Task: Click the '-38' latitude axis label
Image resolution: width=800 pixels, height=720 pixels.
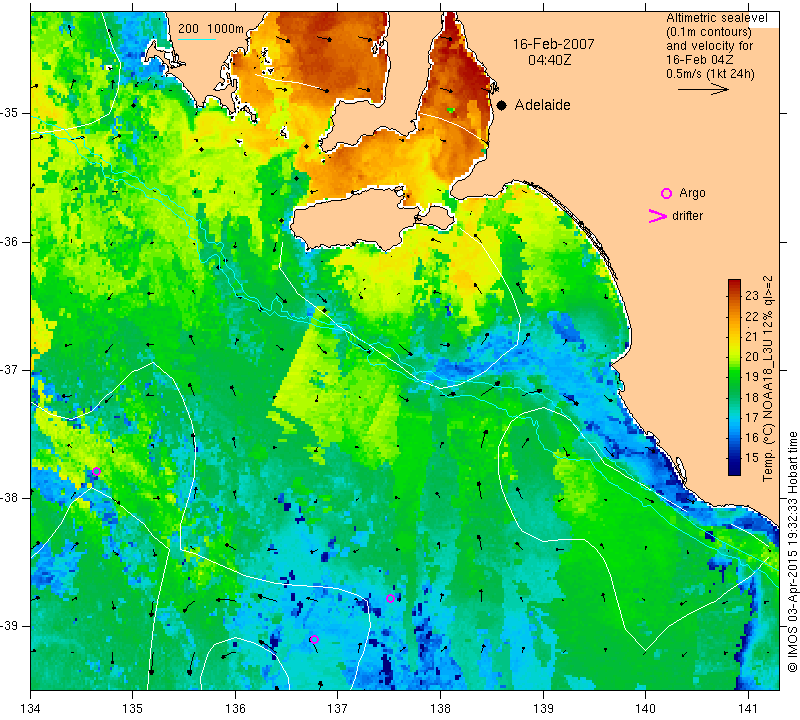Action: pyautogui.click(x=10, y=498)
